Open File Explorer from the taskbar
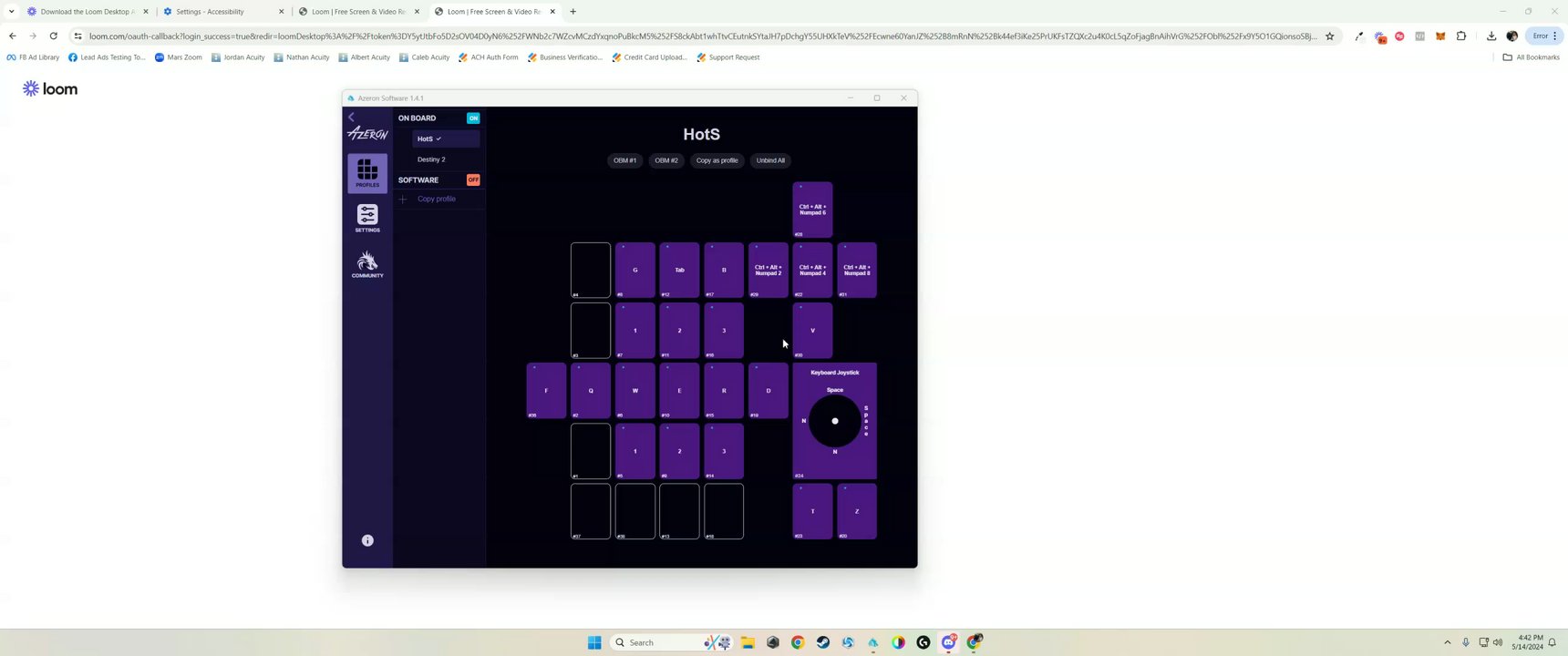Screen dimensions: 1568x656 [748, 642]
